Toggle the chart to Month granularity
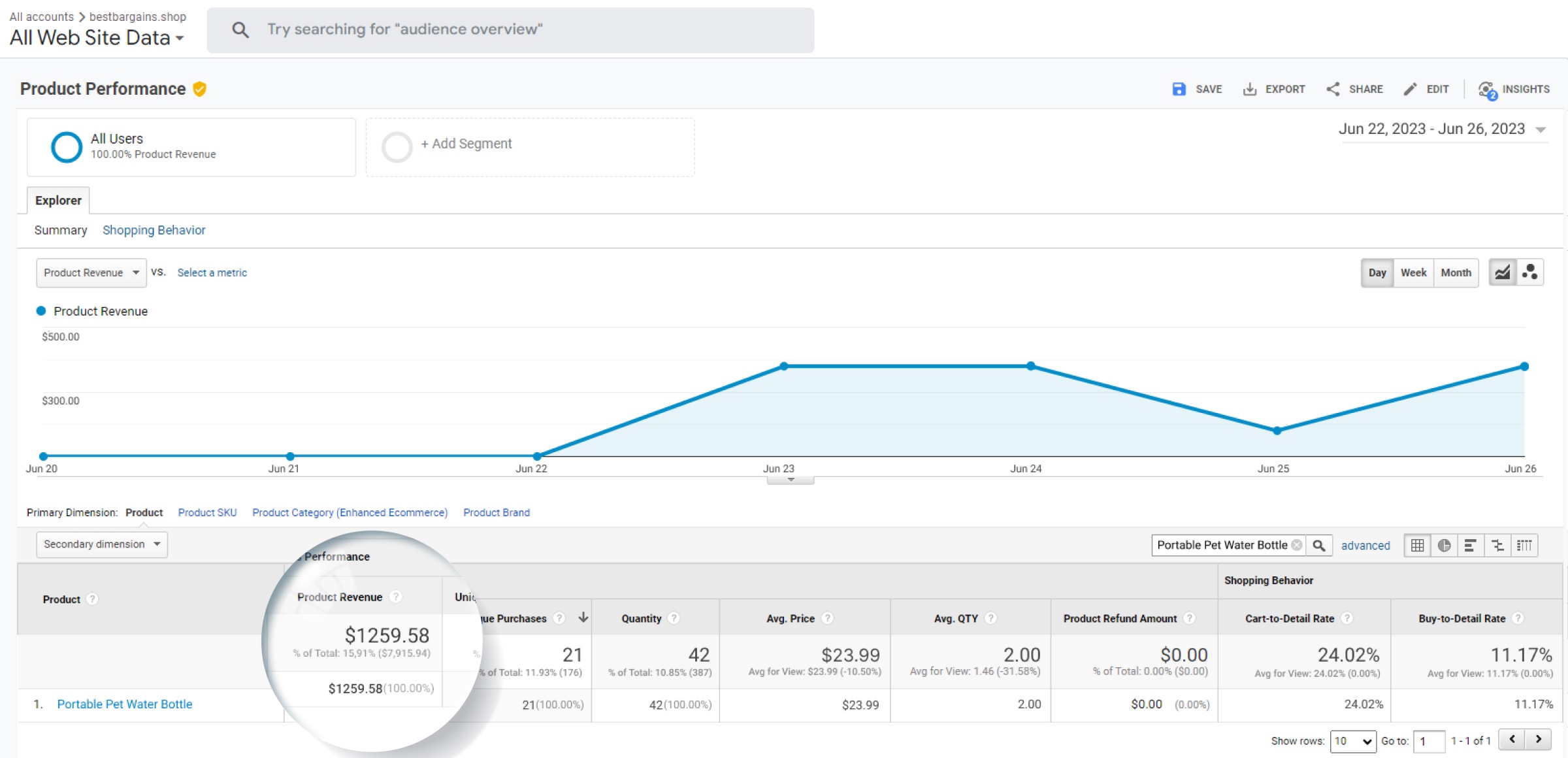1568x758 pixels. click(1456, 272)
